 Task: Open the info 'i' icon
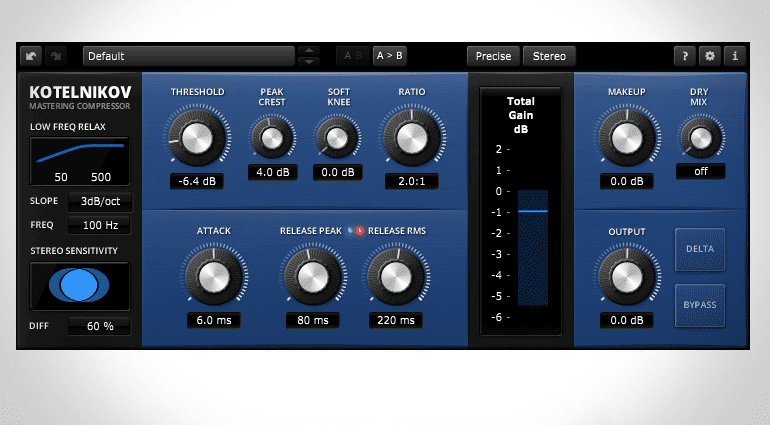(735, 56)
